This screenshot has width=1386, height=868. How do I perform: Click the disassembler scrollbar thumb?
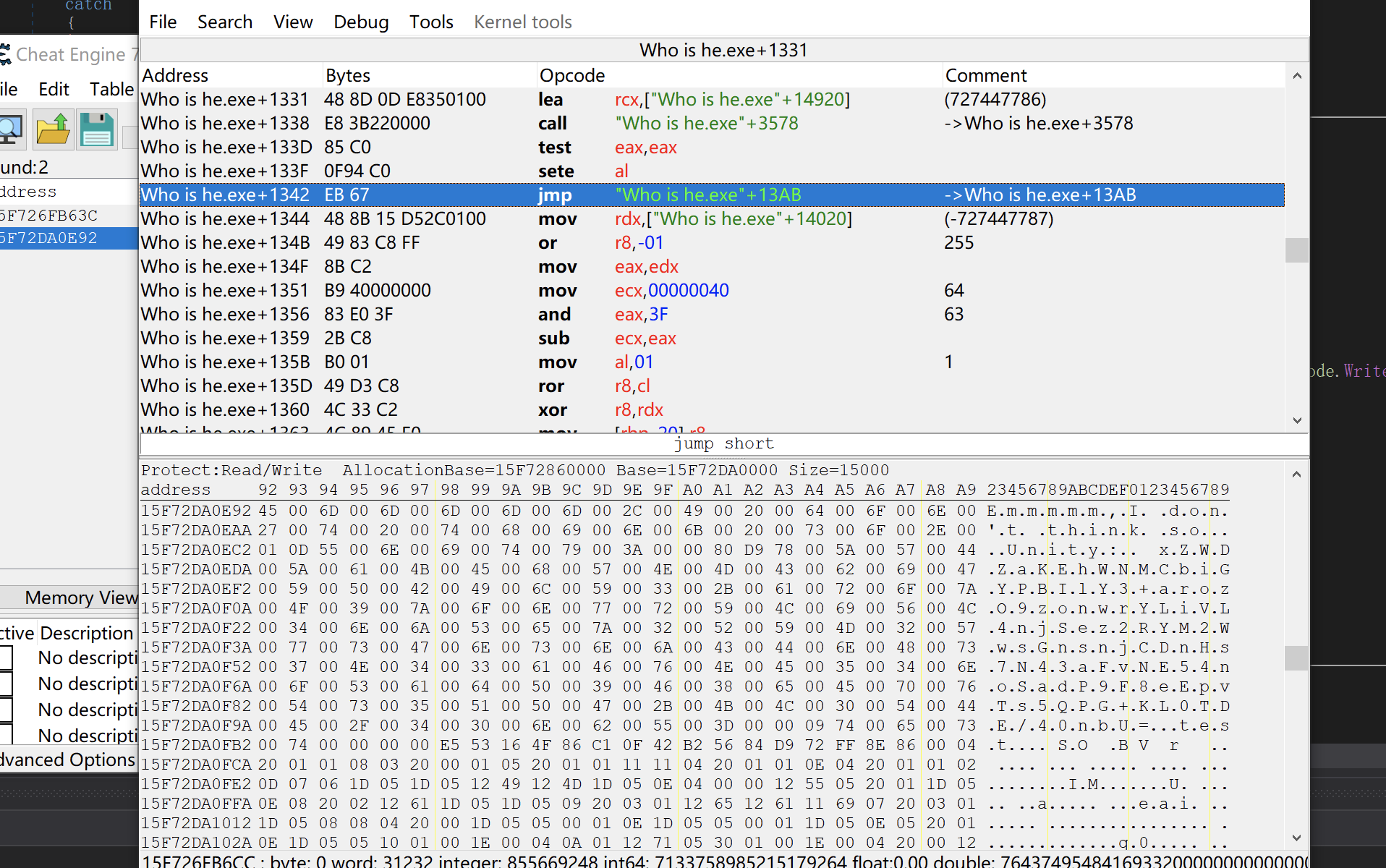tap(1296, 250)
